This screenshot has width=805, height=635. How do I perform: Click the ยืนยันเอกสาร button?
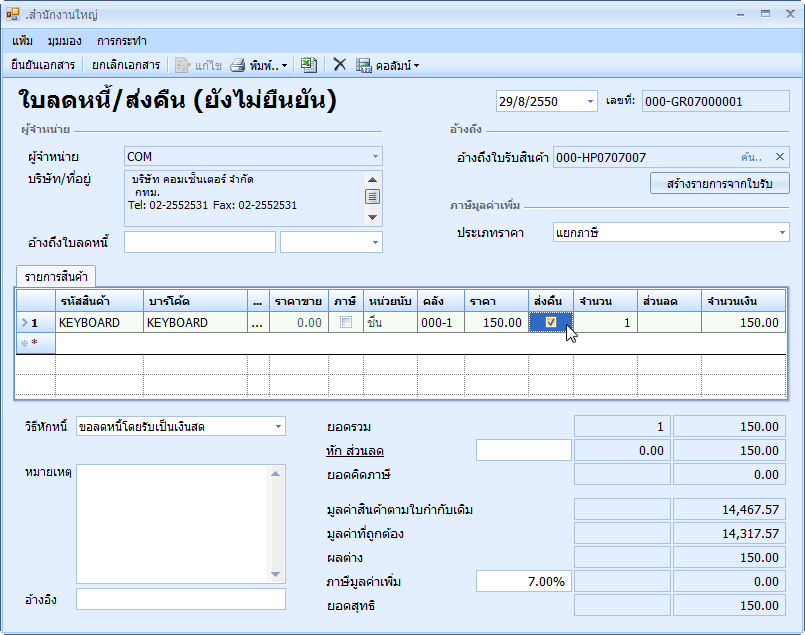pyautogui.click(x=43, y=65)
